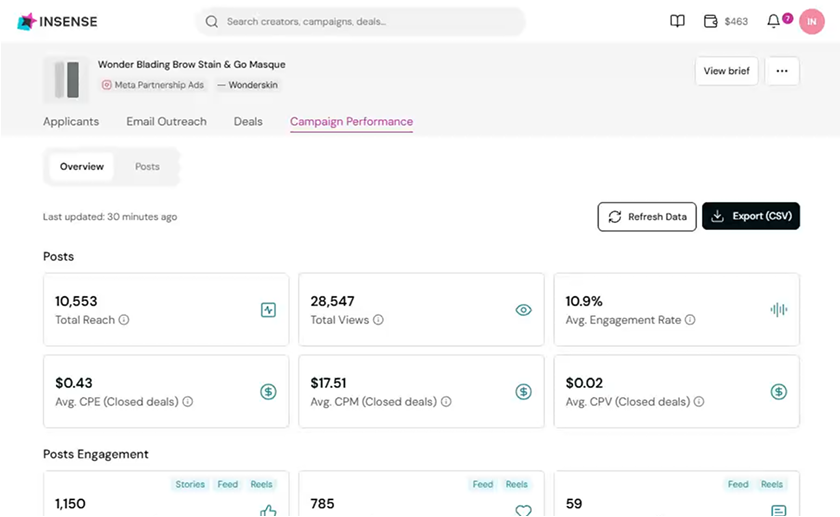Screen dimensions: 840x517
Task: Click the Instagram icon beside Meta Partnership Ads
Action: click(107, 85)
